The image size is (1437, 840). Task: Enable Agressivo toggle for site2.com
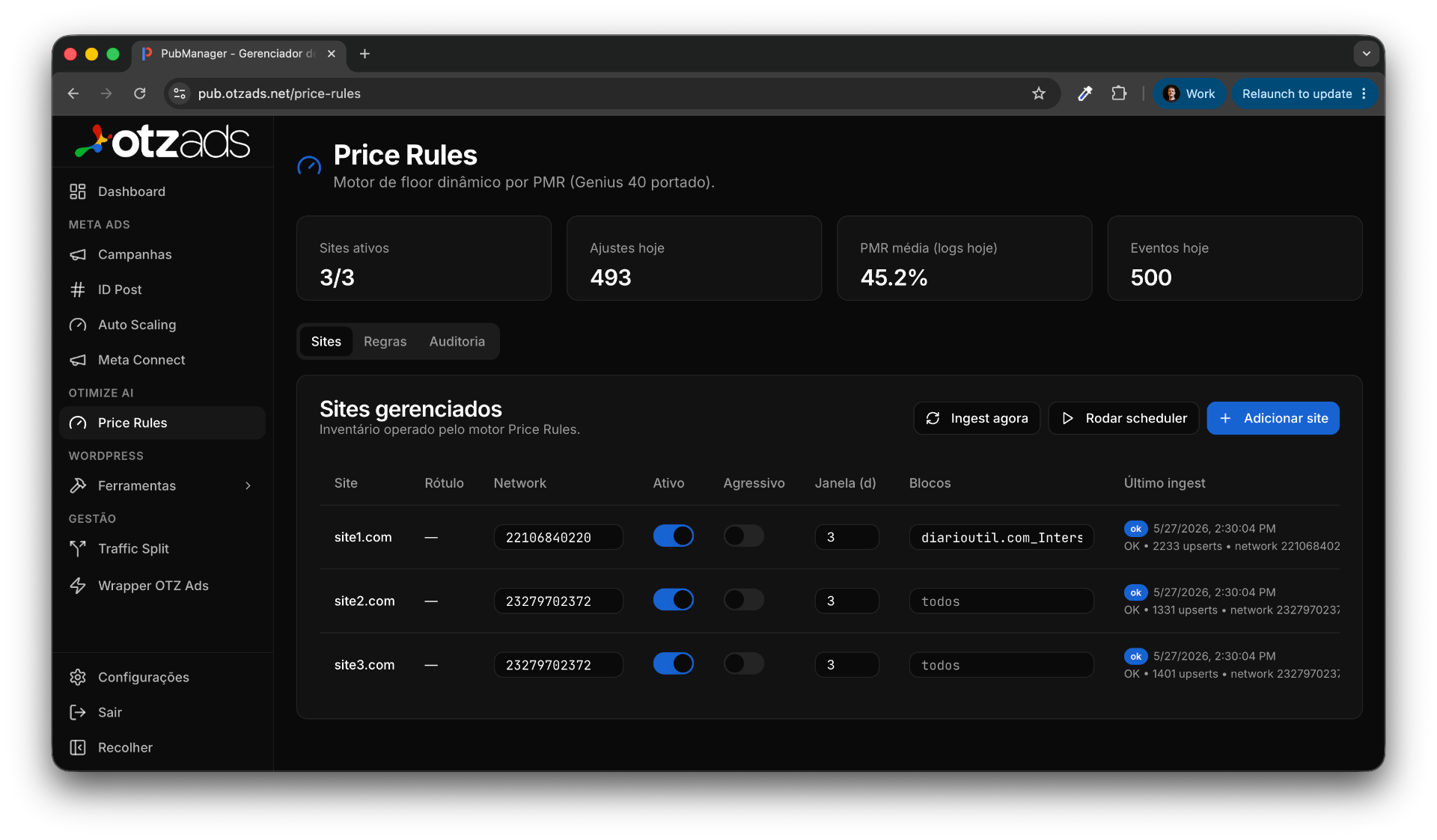744,600
